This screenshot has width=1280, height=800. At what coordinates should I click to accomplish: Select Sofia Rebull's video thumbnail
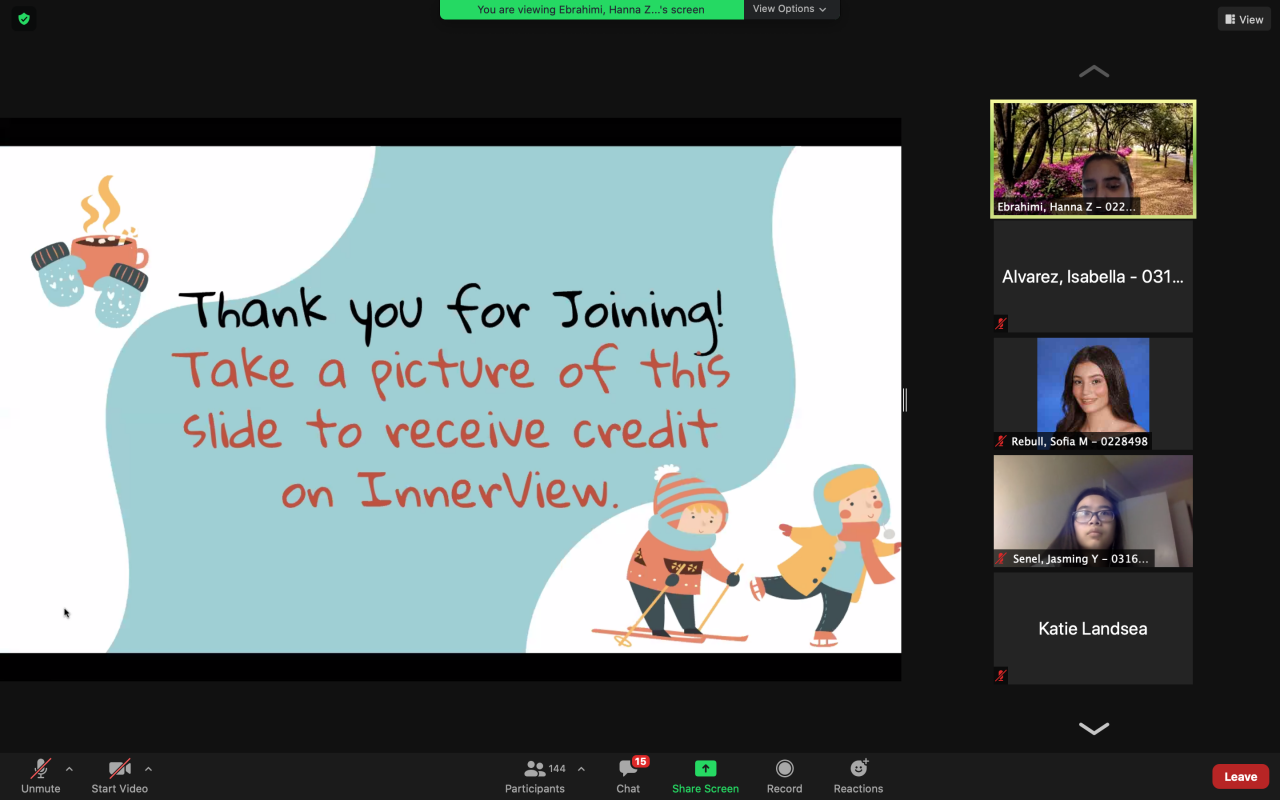(x=1093, y=393)
